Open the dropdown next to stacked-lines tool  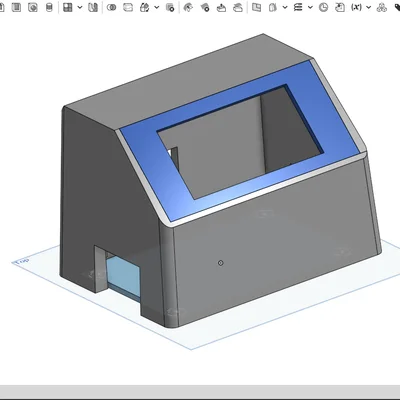coord(310,7)
